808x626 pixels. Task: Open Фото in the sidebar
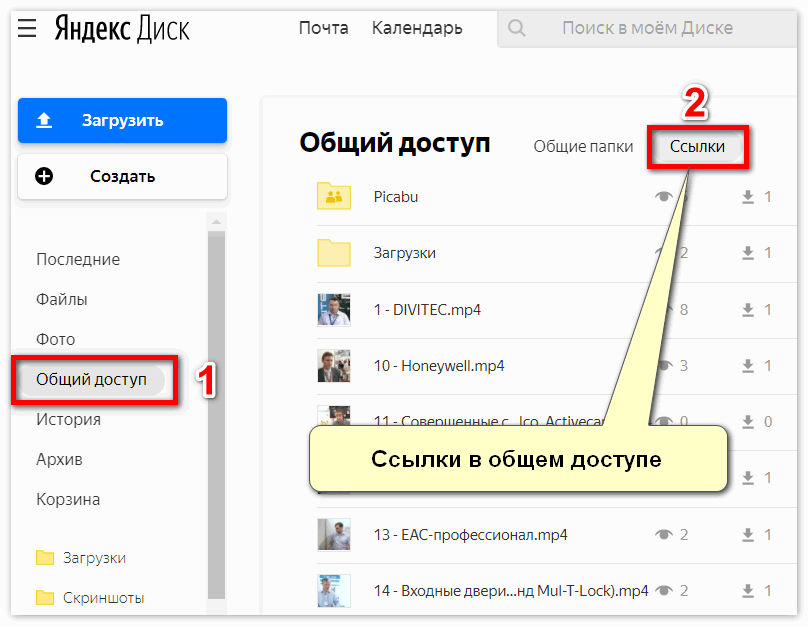55,340
